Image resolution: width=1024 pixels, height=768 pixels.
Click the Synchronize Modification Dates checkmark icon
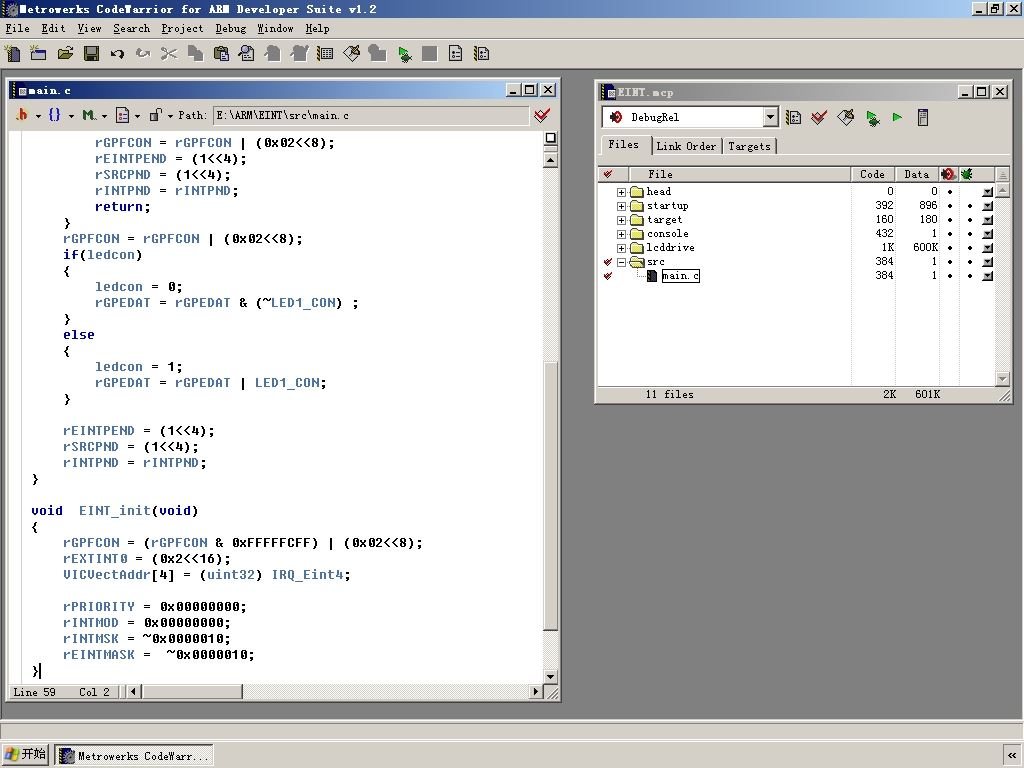pyautogui.click(x=819, y=118)
